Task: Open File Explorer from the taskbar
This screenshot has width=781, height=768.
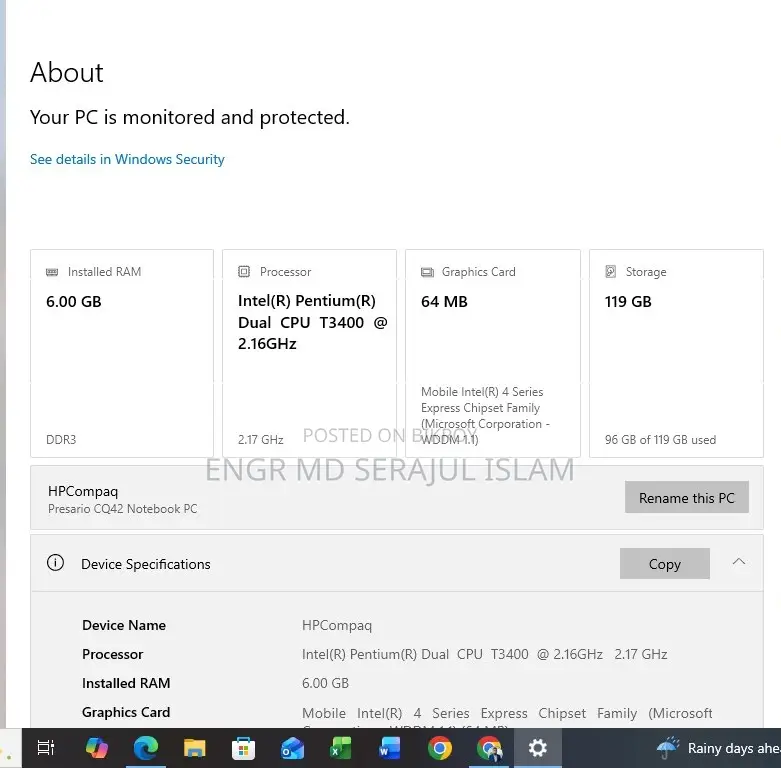Action: coord(194,748)
